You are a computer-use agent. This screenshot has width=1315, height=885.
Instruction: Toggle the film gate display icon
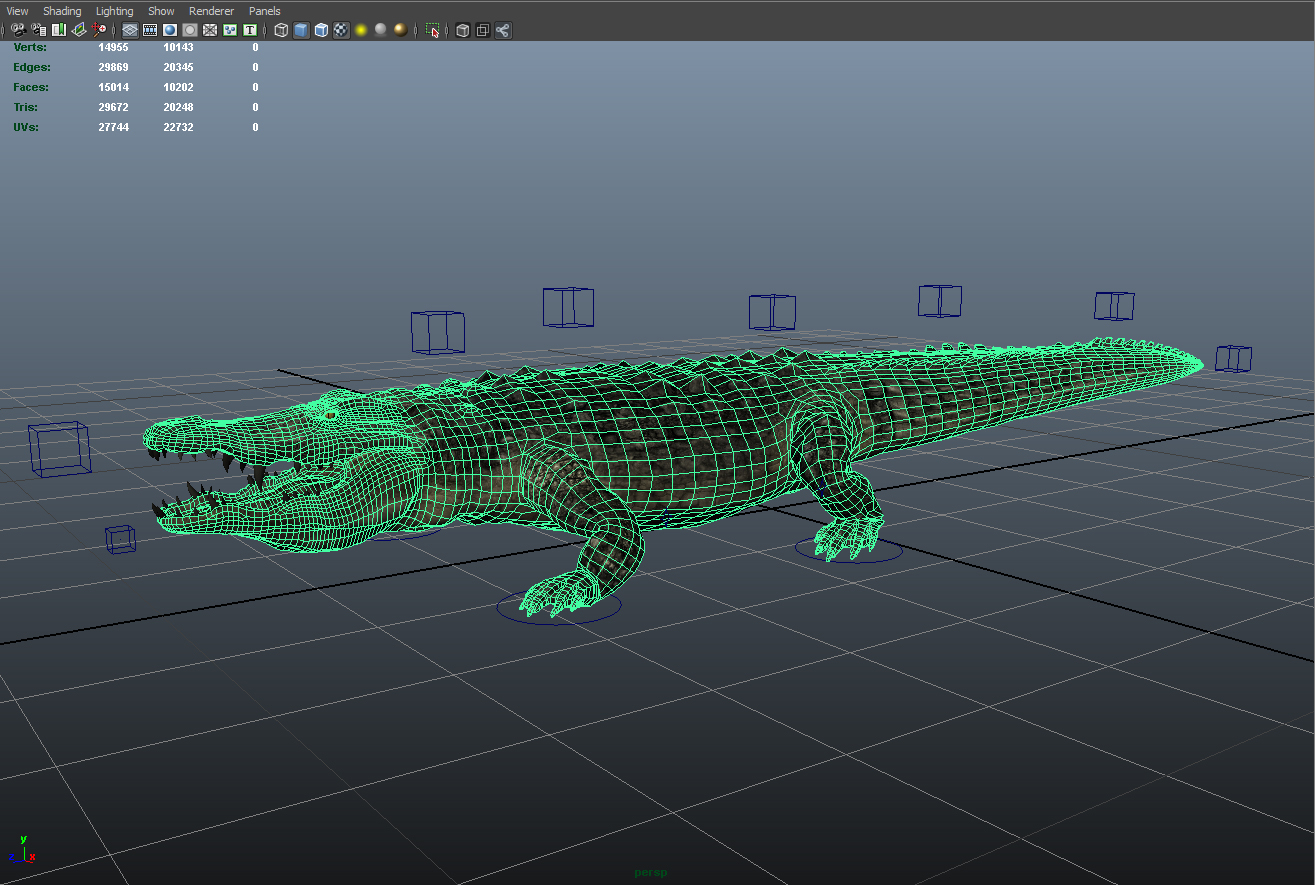point(150,30)
